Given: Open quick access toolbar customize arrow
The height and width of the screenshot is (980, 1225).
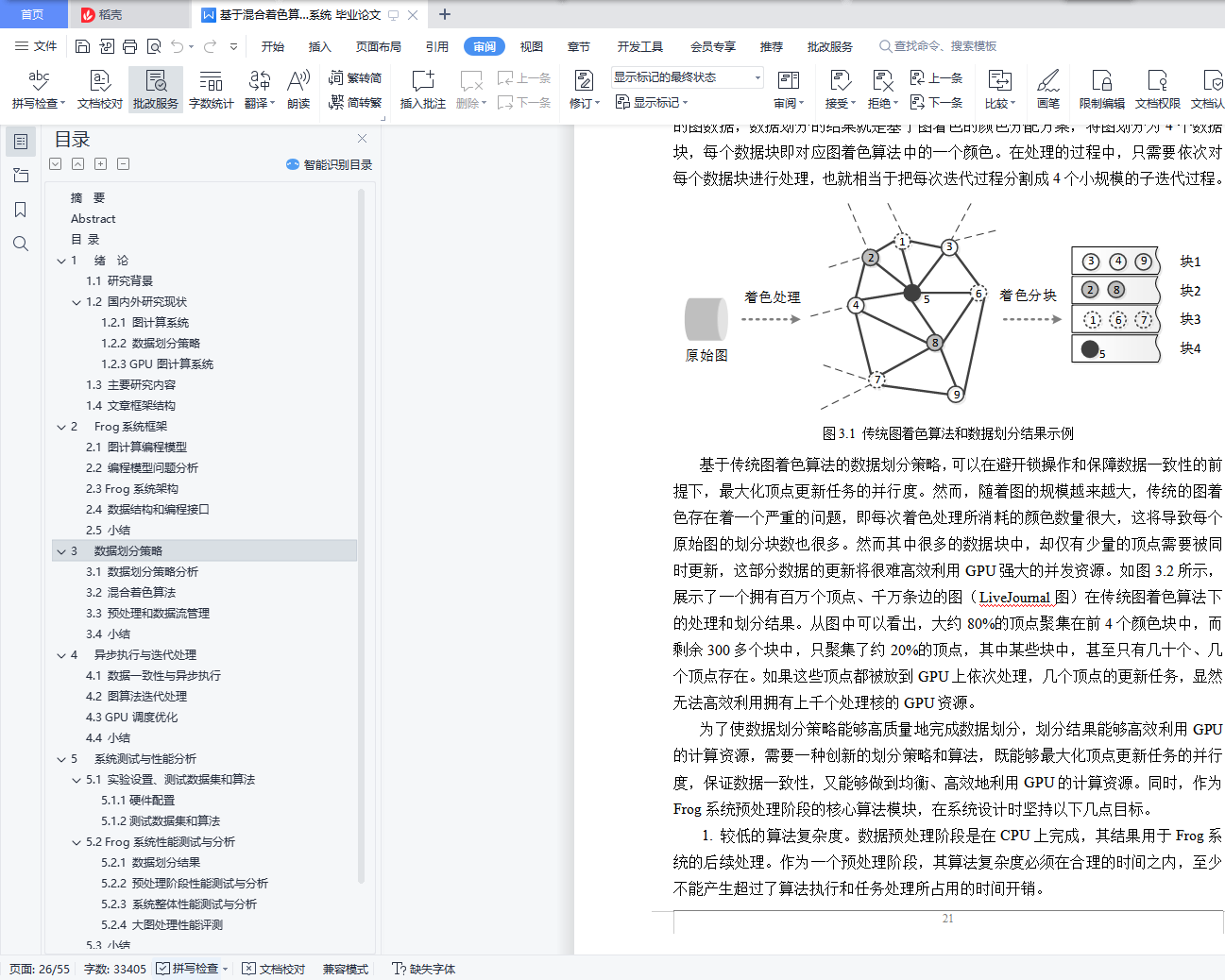Looking at the screenshot, I should 233,46.
